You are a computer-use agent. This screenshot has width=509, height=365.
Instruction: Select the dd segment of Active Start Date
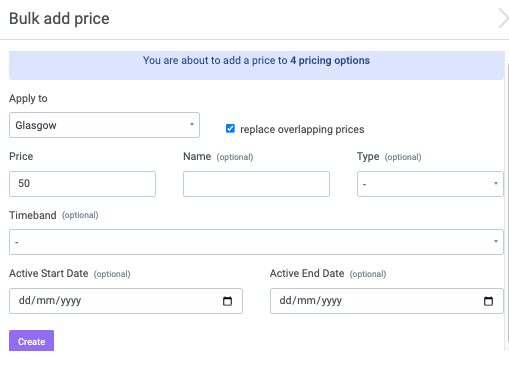(25, 301)
